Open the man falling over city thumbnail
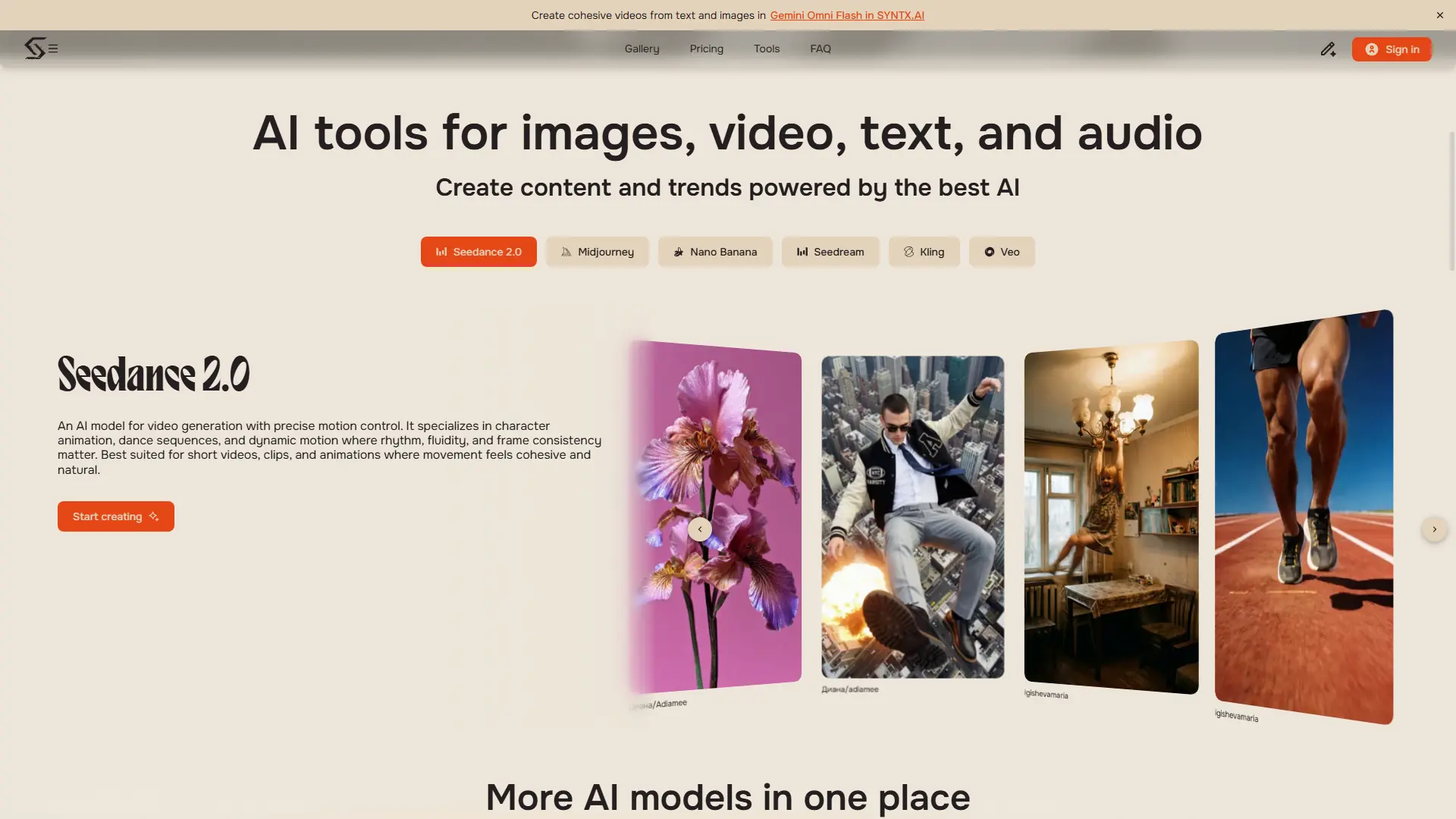Viewport: 1456px width, 819px height. [912, 516]
